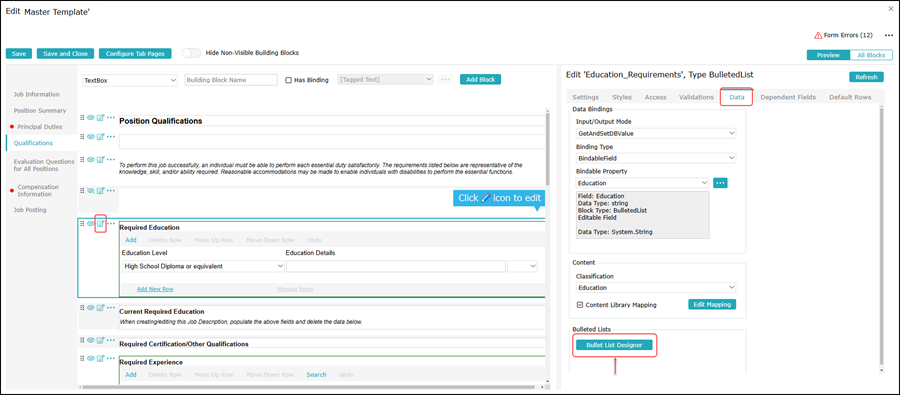Screen dimensions: 900x395
Task: Click edit icon for Current Required Education block
Action: coord(100,308)
